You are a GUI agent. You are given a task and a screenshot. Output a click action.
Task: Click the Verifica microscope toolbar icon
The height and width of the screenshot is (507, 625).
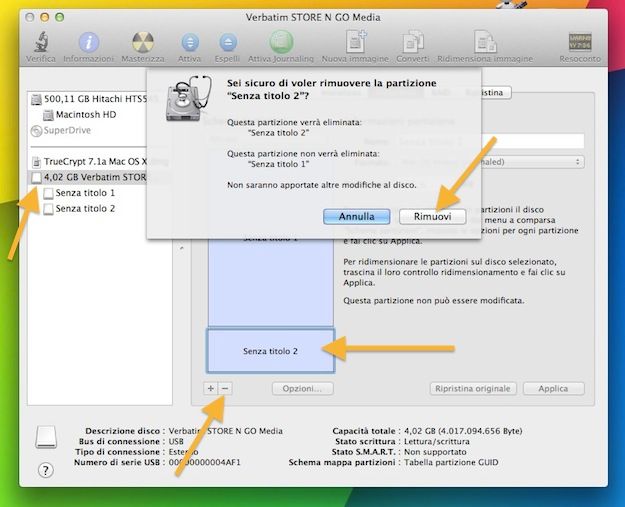(41, 42)
